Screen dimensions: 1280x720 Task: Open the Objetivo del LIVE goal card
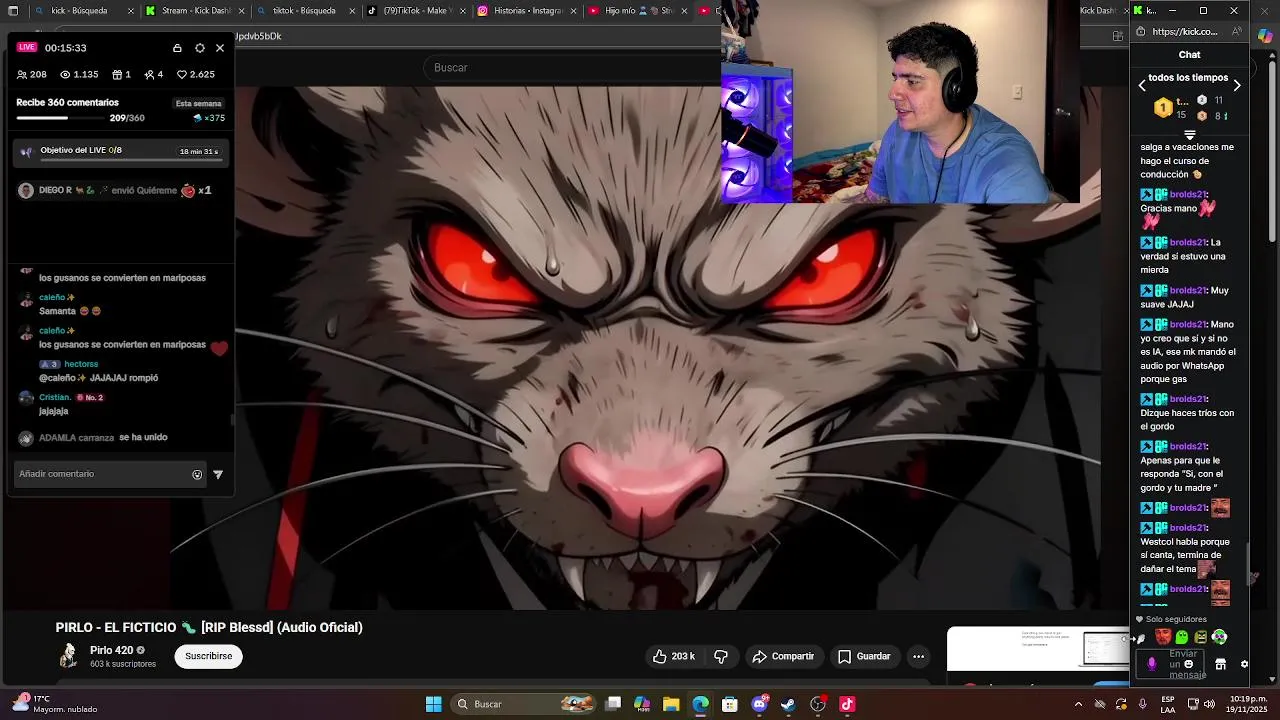[121, 153]
